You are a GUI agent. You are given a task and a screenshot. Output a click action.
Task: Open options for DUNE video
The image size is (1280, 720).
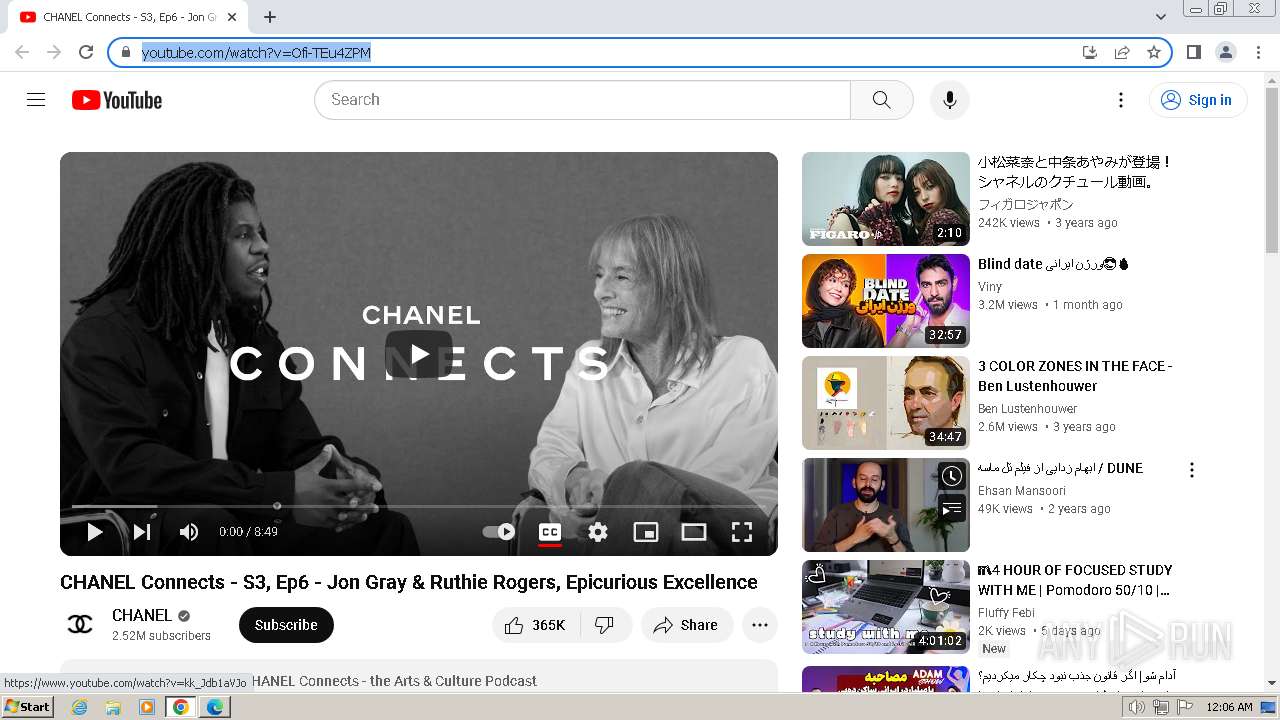point(1191,470)
